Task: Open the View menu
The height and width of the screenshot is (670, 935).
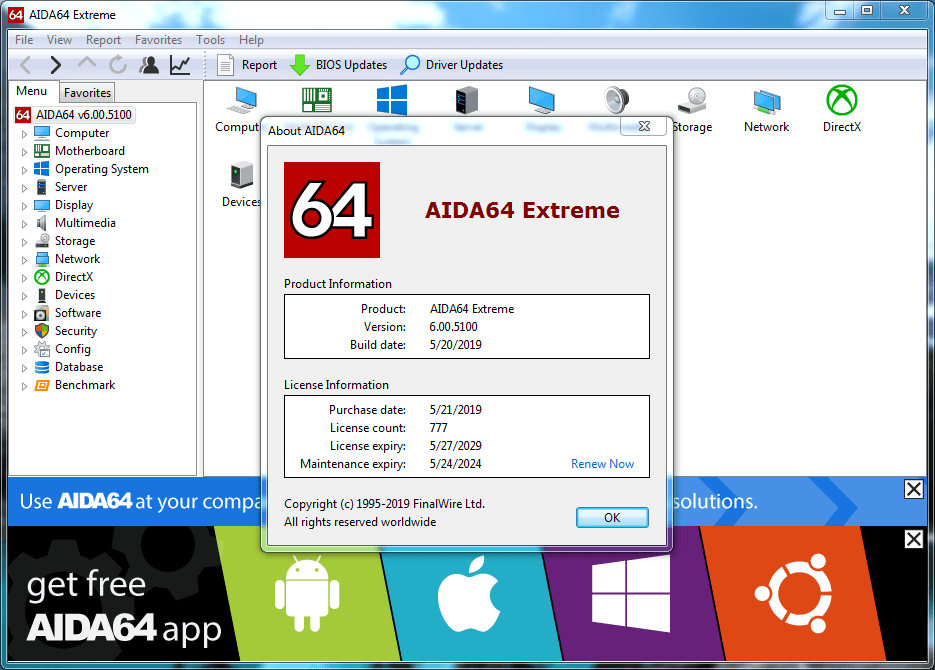Action: 59,40
